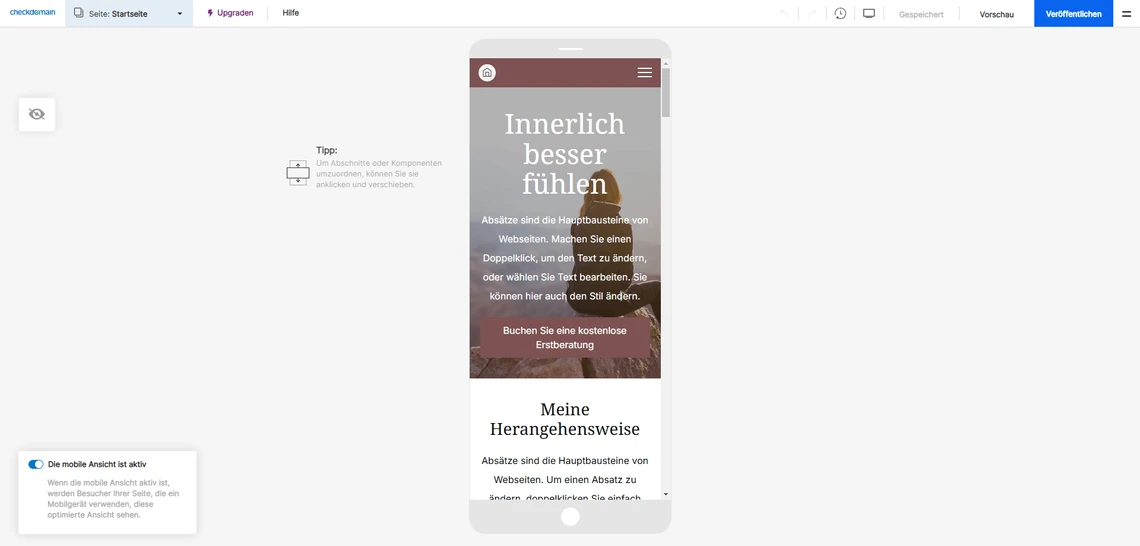Click the Buchen Sie eine kostenlose Erstberatung button
1140x546 pixels.
tap(565, 337)
